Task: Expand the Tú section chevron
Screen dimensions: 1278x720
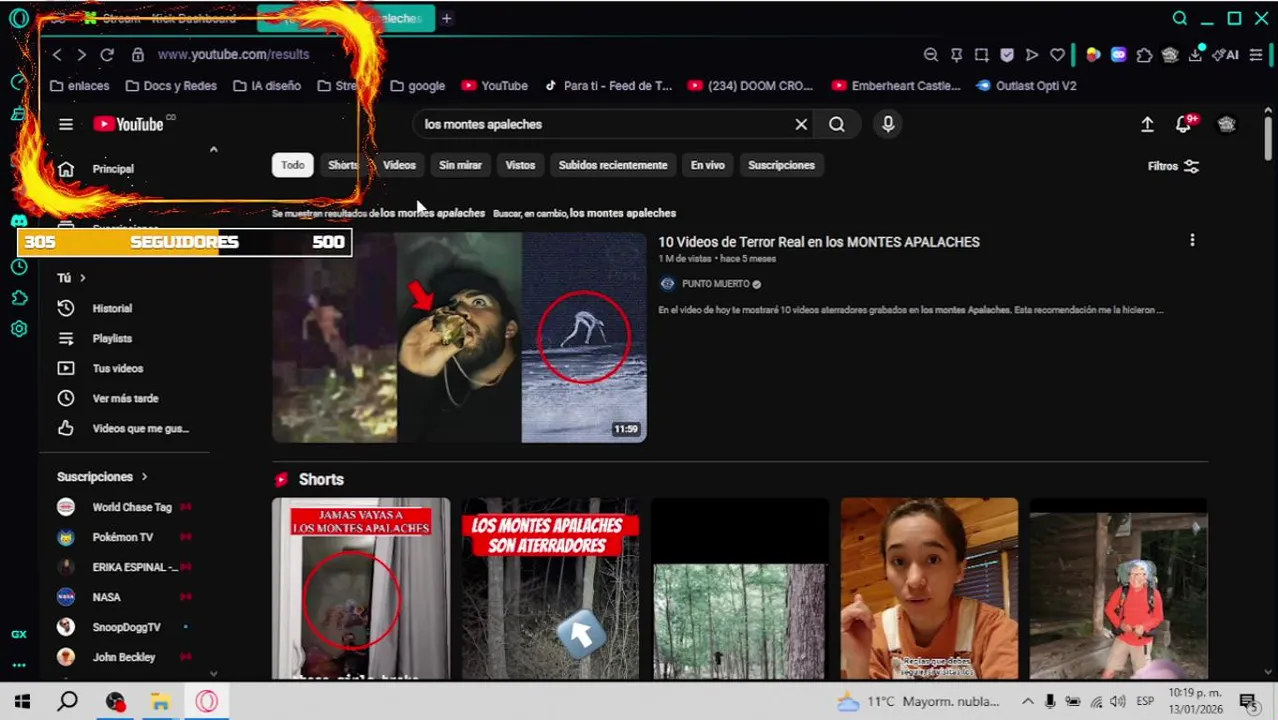Action: pyautogui.click(x=82, y=278)
